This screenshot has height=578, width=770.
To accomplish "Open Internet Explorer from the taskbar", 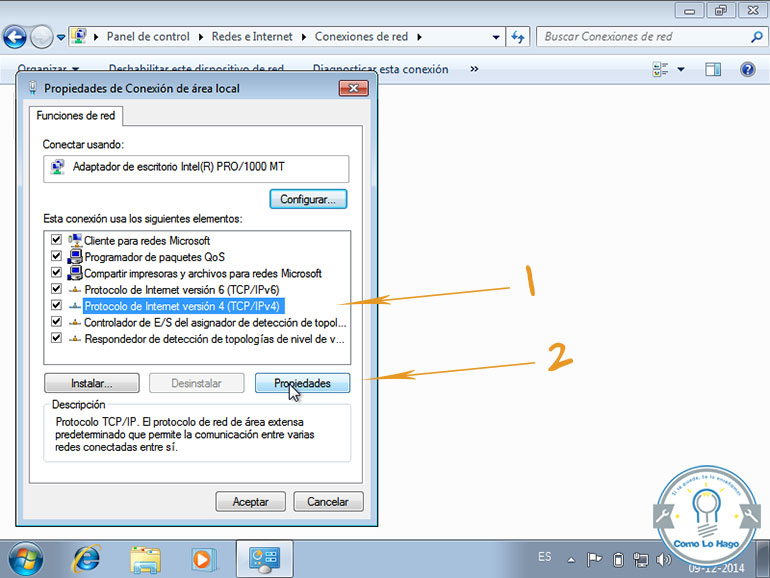I will [86, 558].
